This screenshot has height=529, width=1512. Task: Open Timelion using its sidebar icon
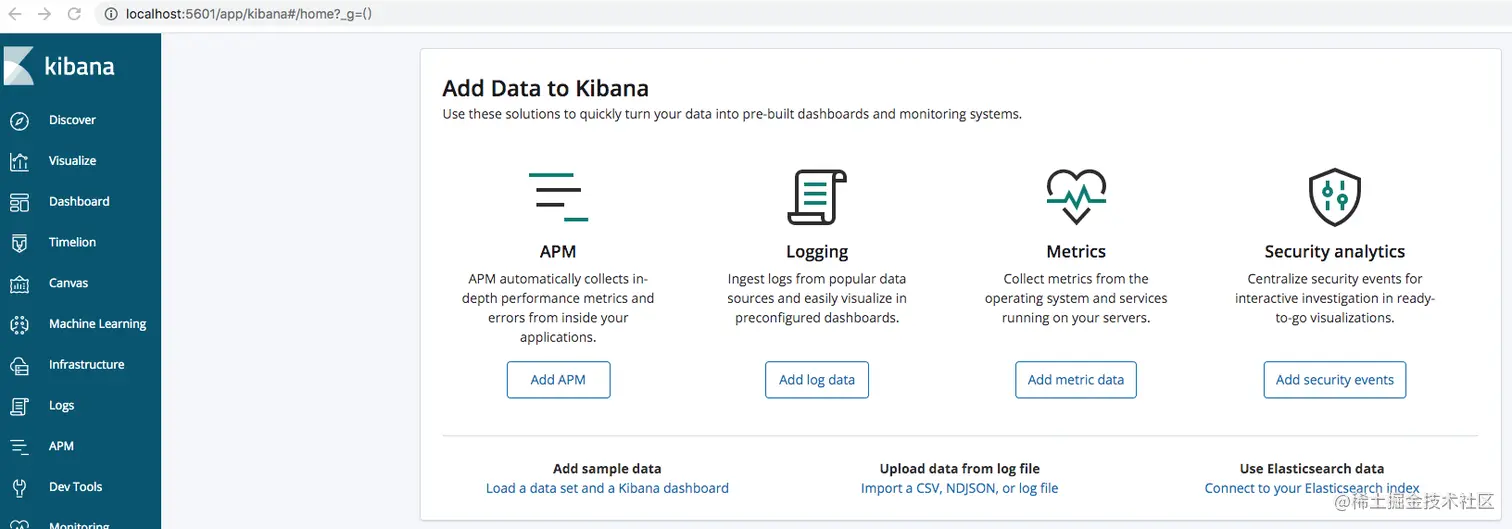(19, 243)
